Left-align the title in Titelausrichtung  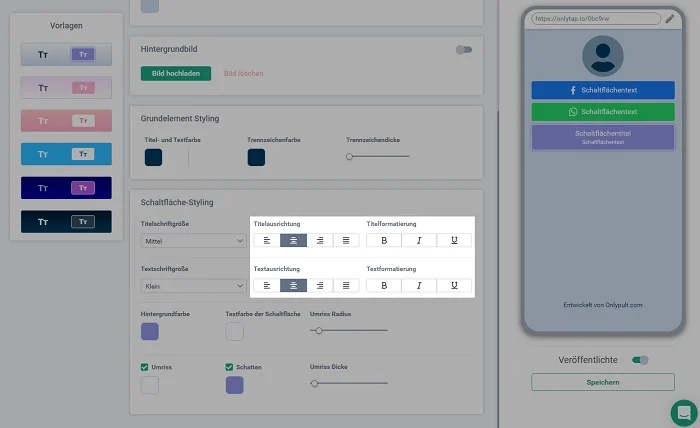click(267, 240)
